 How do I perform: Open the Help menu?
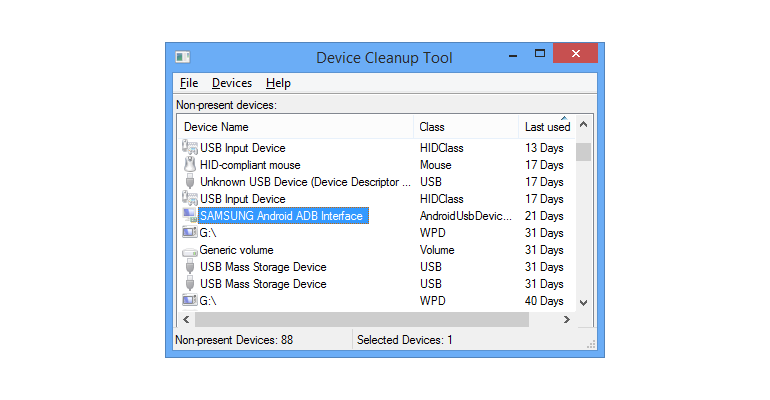click(x=278, y=83)
